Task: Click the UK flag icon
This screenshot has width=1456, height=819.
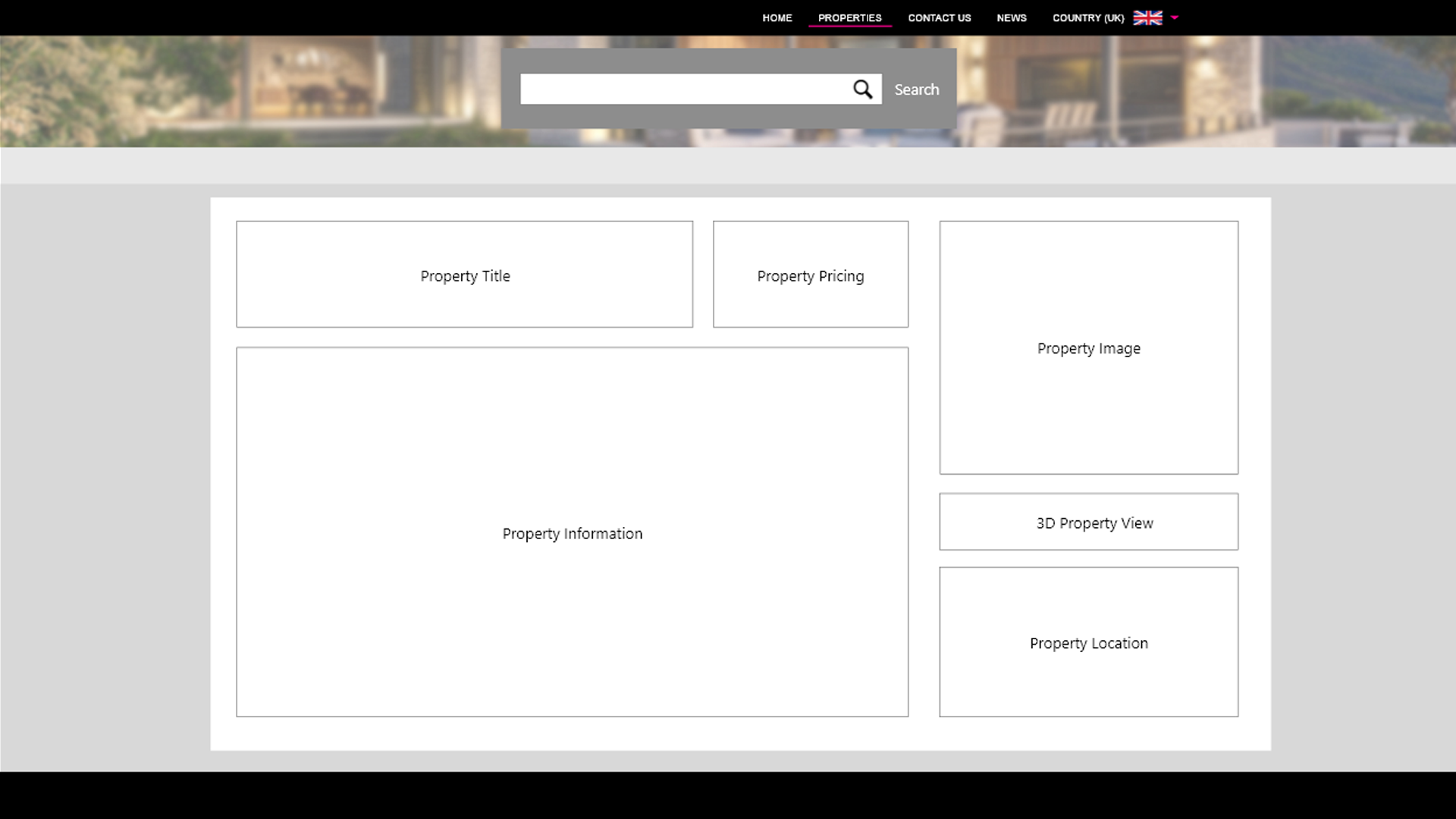Action: (1147, 17)
